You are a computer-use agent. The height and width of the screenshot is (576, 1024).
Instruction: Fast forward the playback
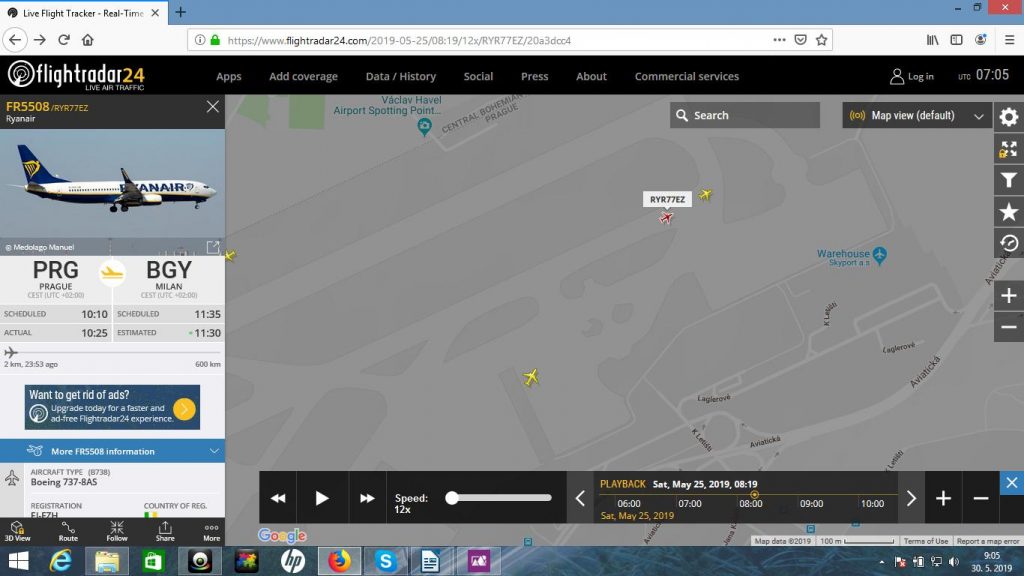(367, 498)
